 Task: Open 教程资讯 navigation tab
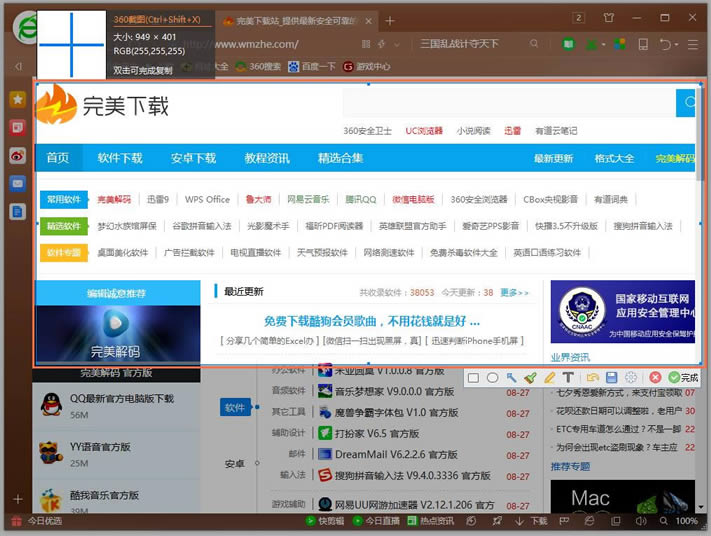pos(267,158)
